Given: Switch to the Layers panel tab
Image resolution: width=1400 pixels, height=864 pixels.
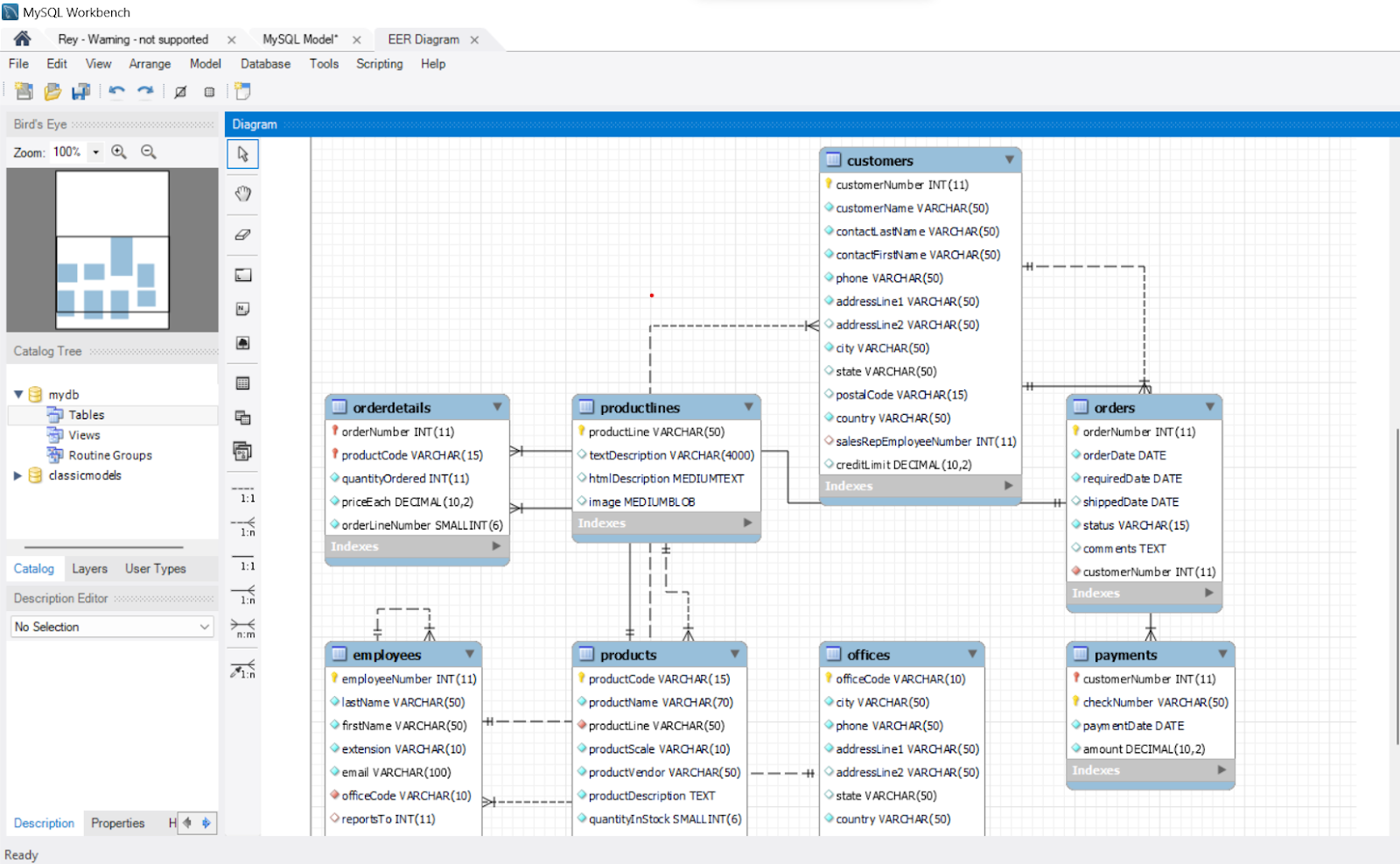Looking at the screenshot, I should point(89,569).
